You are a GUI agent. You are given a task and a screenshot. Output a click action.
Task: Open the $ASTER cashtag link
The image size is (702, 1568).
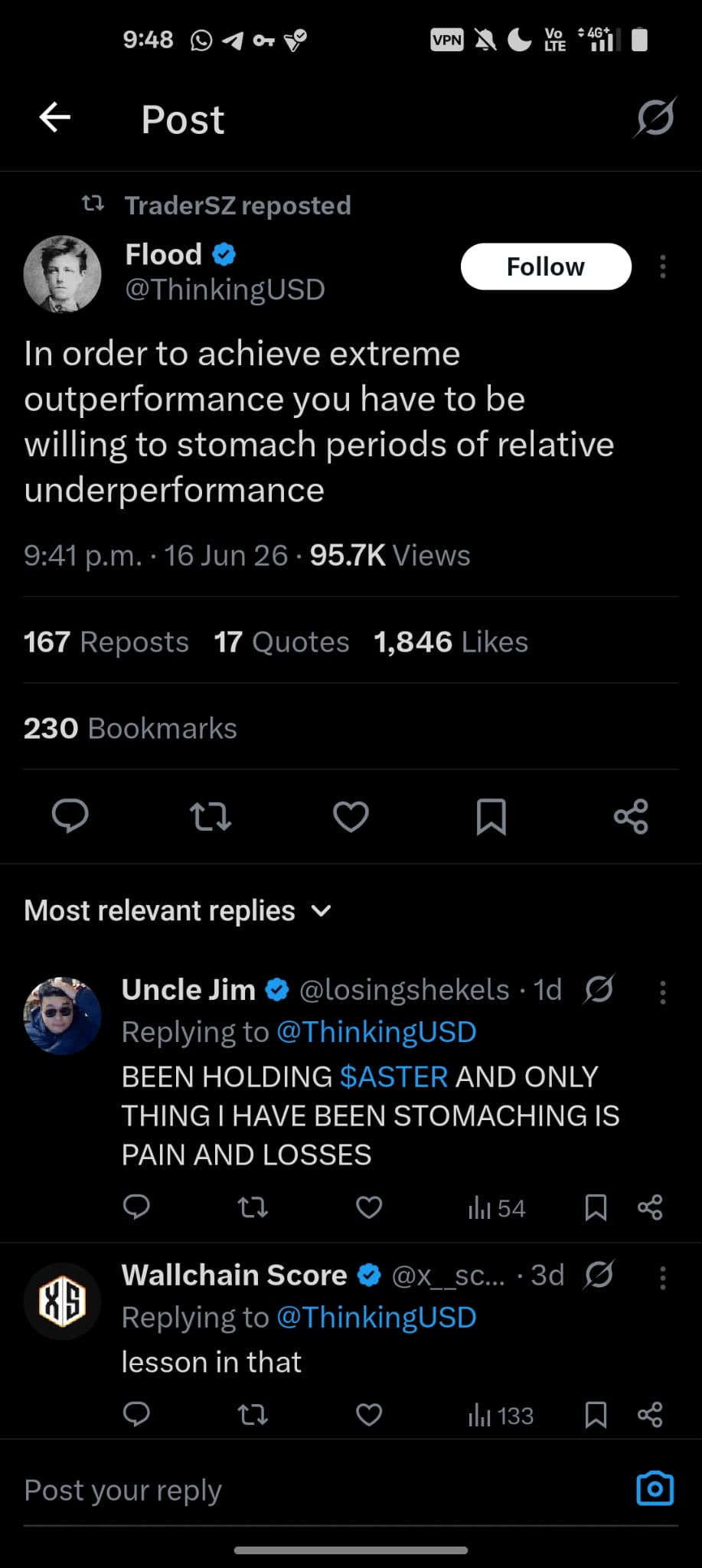tap(393, 1076)
